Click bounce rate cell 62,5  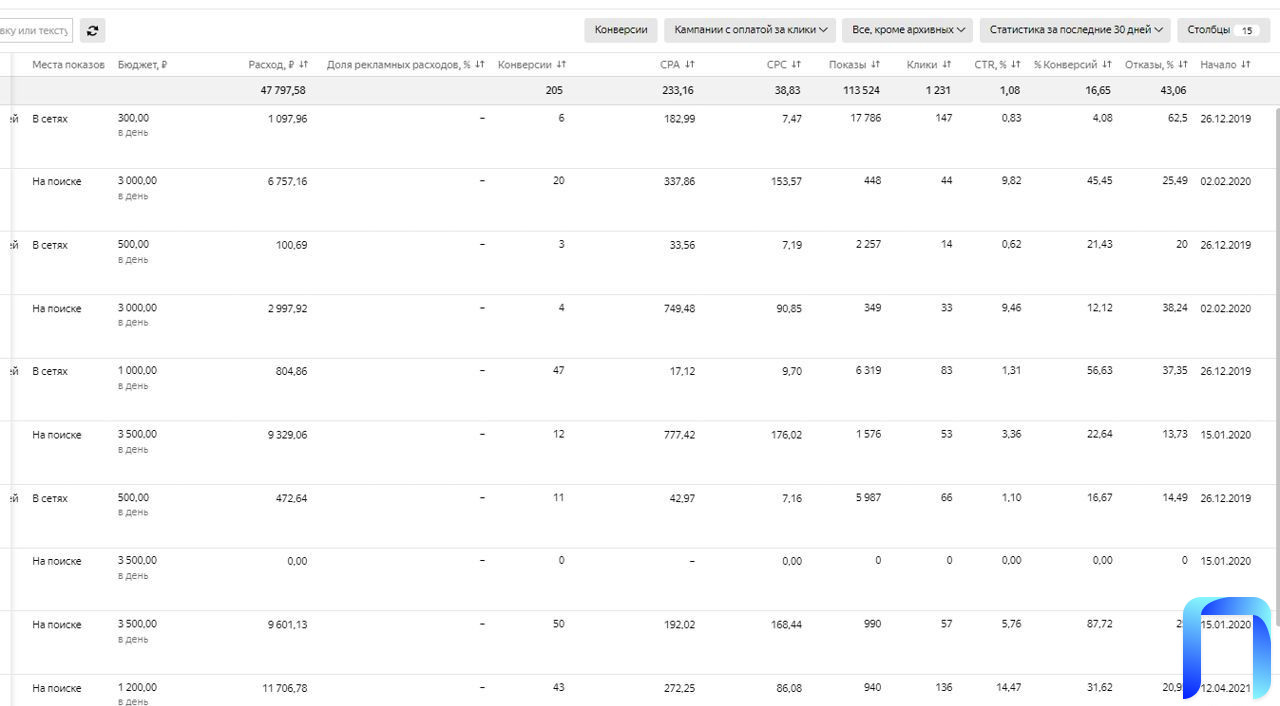pos(1178,118)
